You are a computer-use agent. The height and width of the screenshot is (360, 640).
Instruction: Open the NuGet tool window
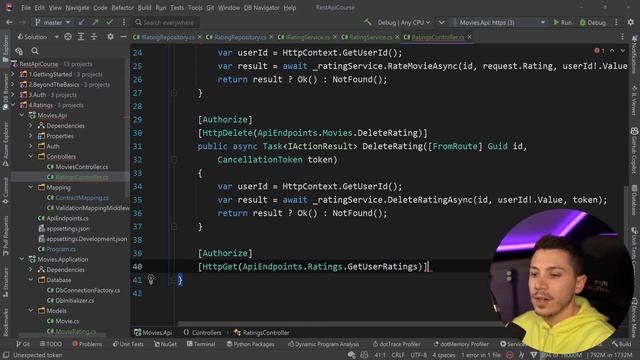(x=165, y=344)
